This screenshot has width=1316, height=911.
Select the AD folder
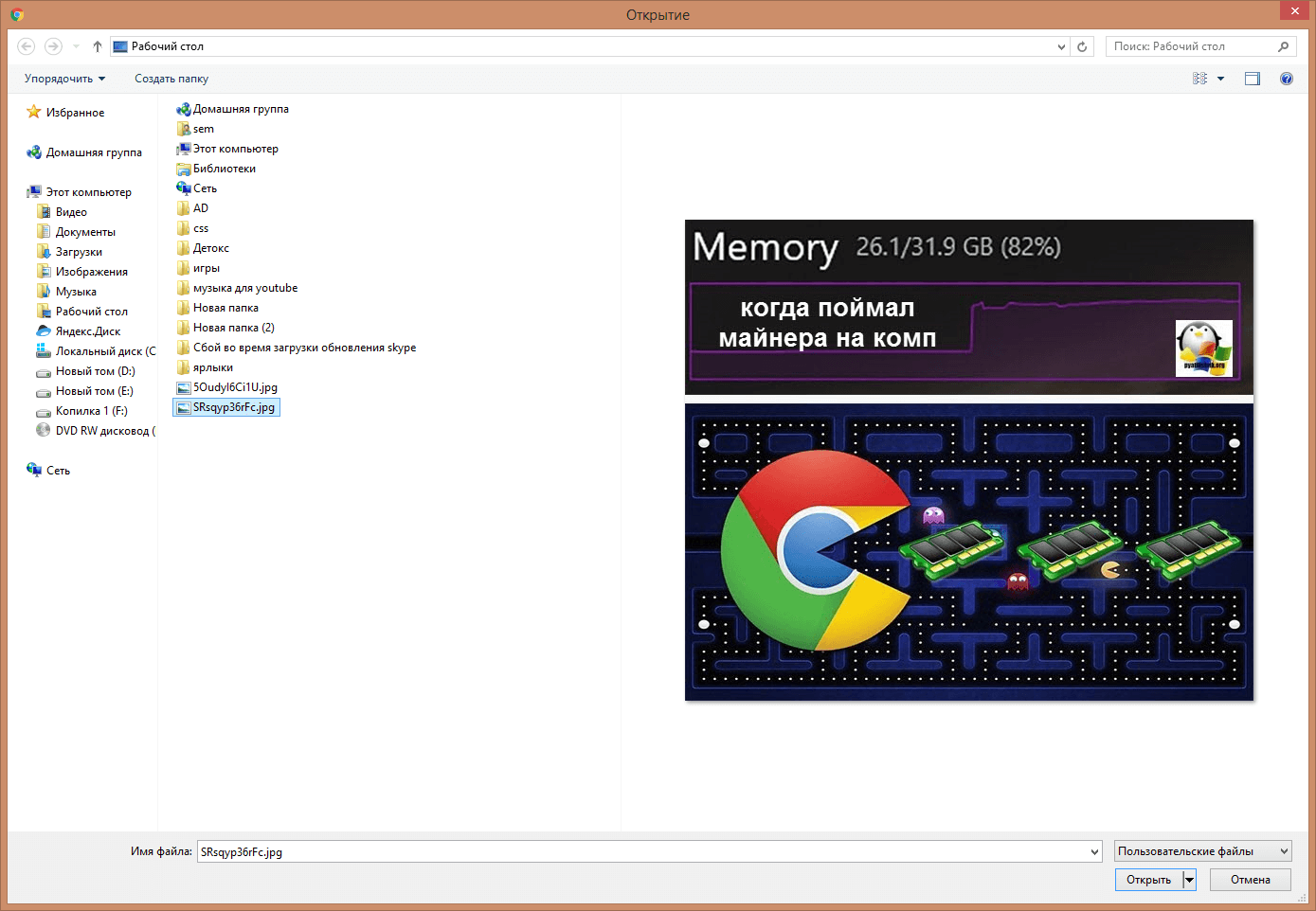[x=192, y=208]
